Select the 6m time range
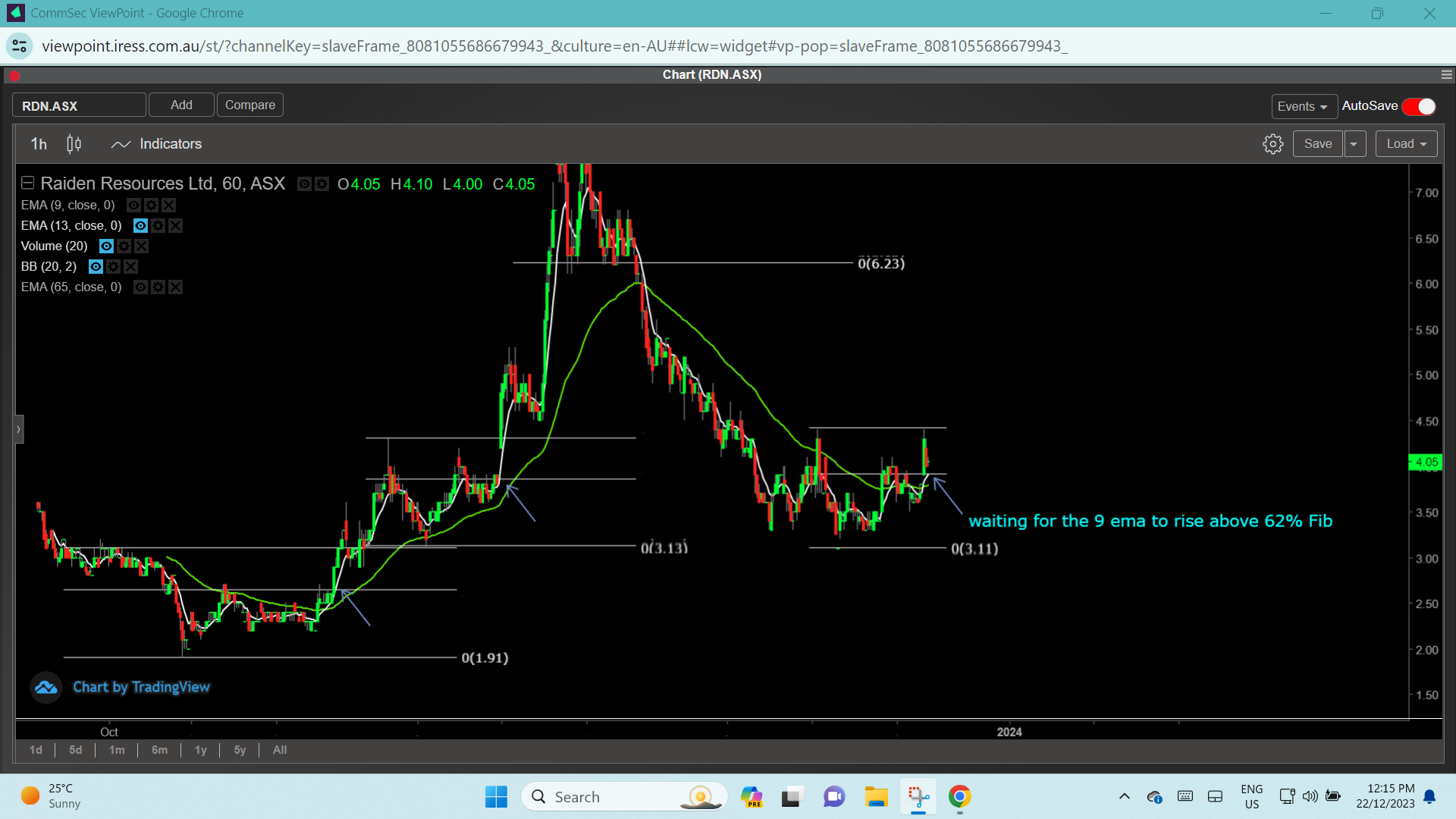This screenshot has width=1456, height=819. [159, 750]
